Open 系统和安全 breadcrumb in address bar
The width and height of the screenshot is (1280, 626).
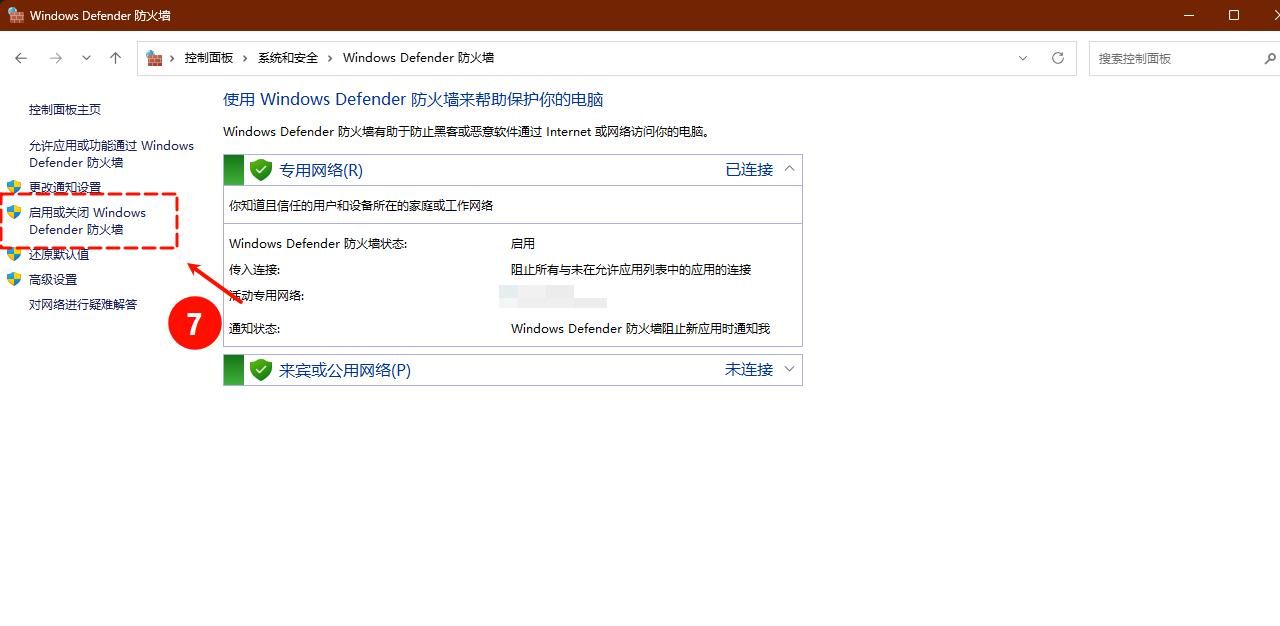(288, 58)
